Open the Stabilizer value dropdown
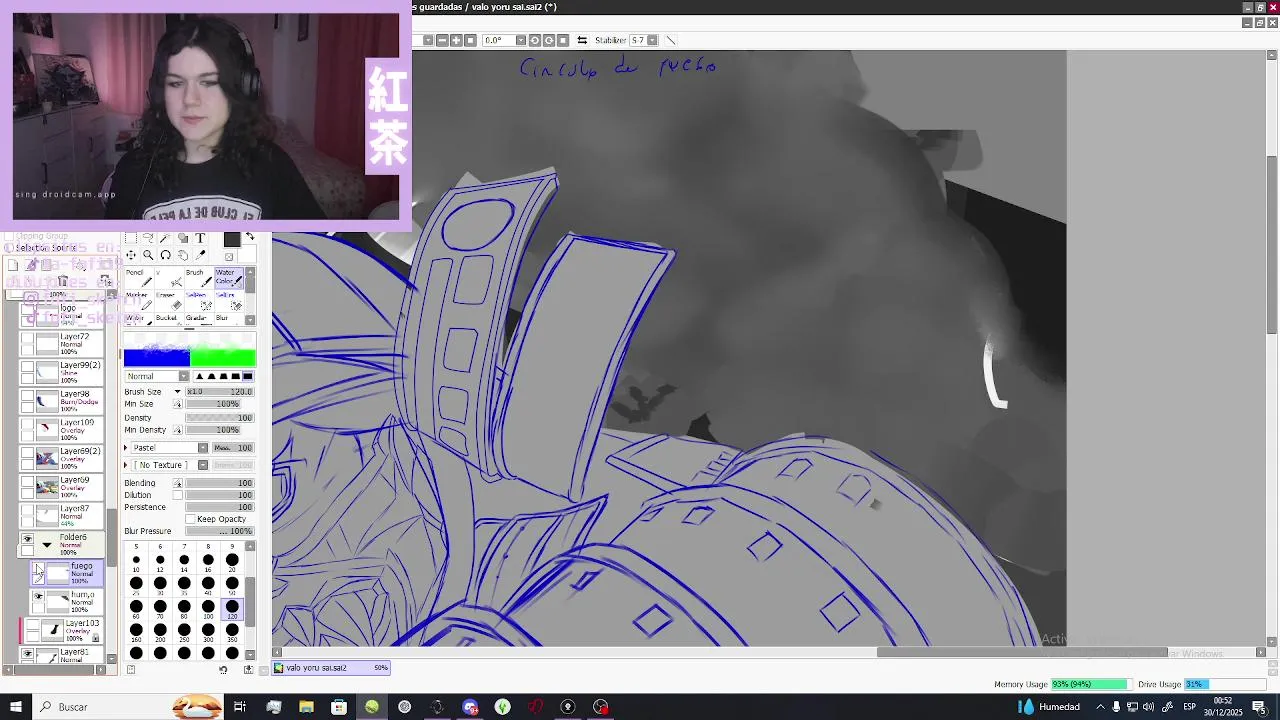Screen dimensions: 1280x720 652,40
